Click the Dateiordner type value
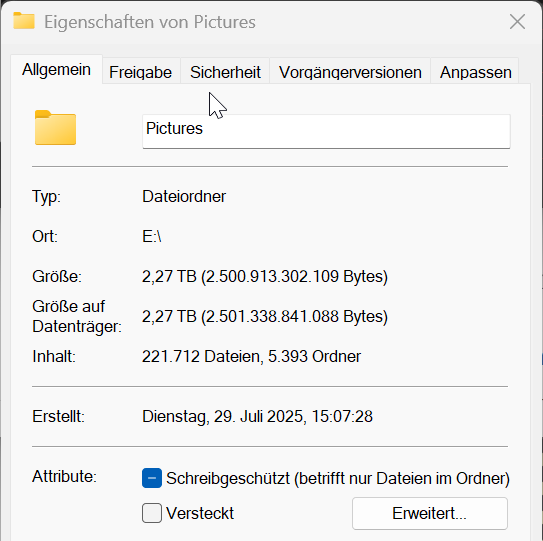The width and height of the screenshot is (543, 541). click(x=184, y=196)
